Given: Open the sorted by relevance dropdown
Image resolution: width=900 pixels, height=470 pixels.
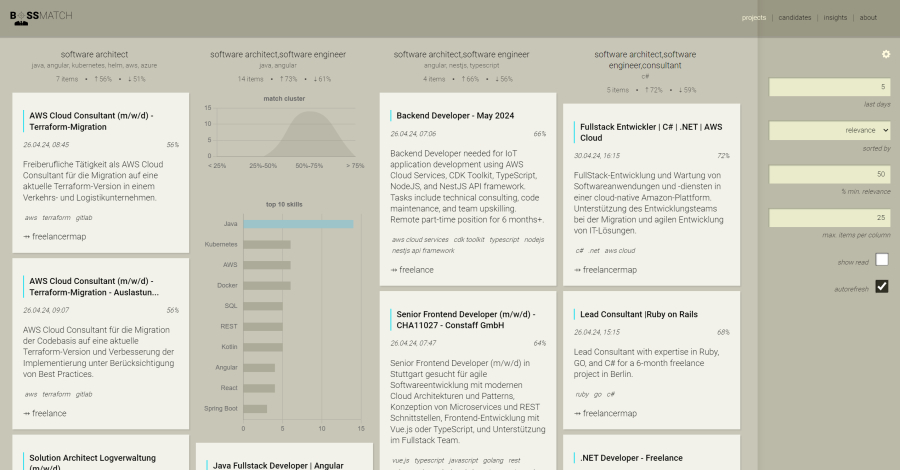Looking at the screenshot, I should coord(829,130).
